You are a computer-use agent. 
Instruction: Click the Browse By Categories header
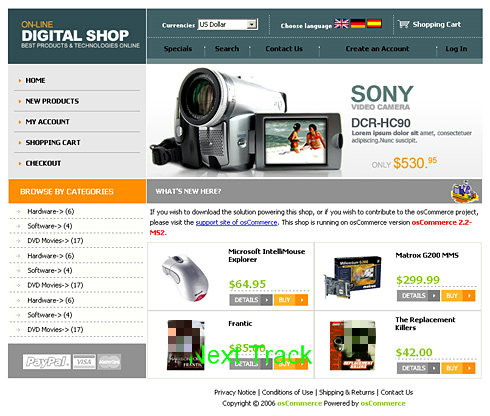pyautogui.click(x=77, y=191)
